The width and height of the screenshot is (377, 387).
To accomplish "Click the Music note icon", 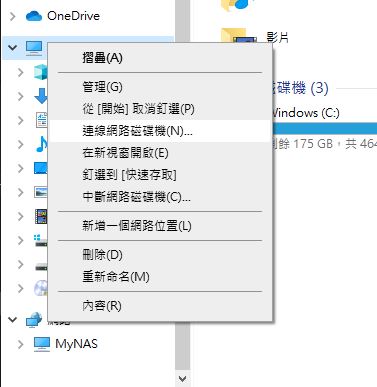I will [41, 144].
